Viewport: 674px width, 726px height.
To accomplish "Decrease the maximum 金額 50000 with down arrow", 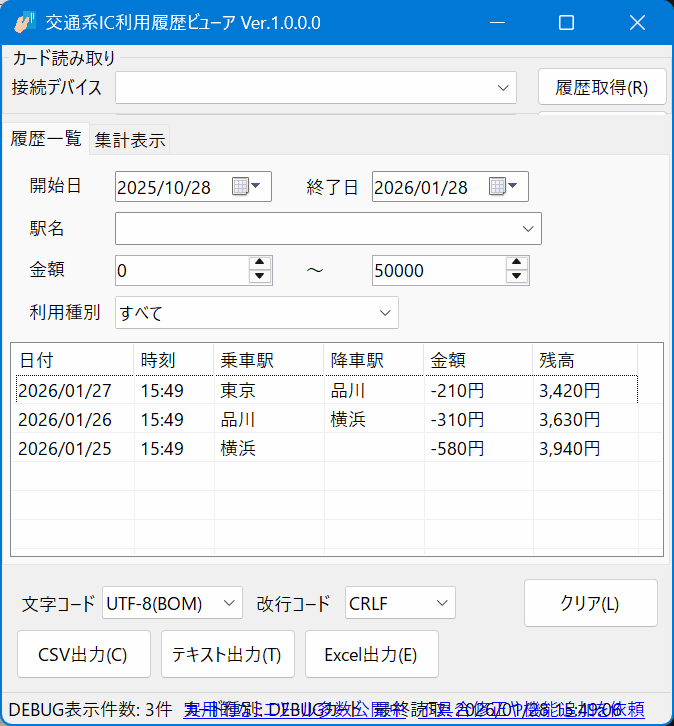I will 517,276.
